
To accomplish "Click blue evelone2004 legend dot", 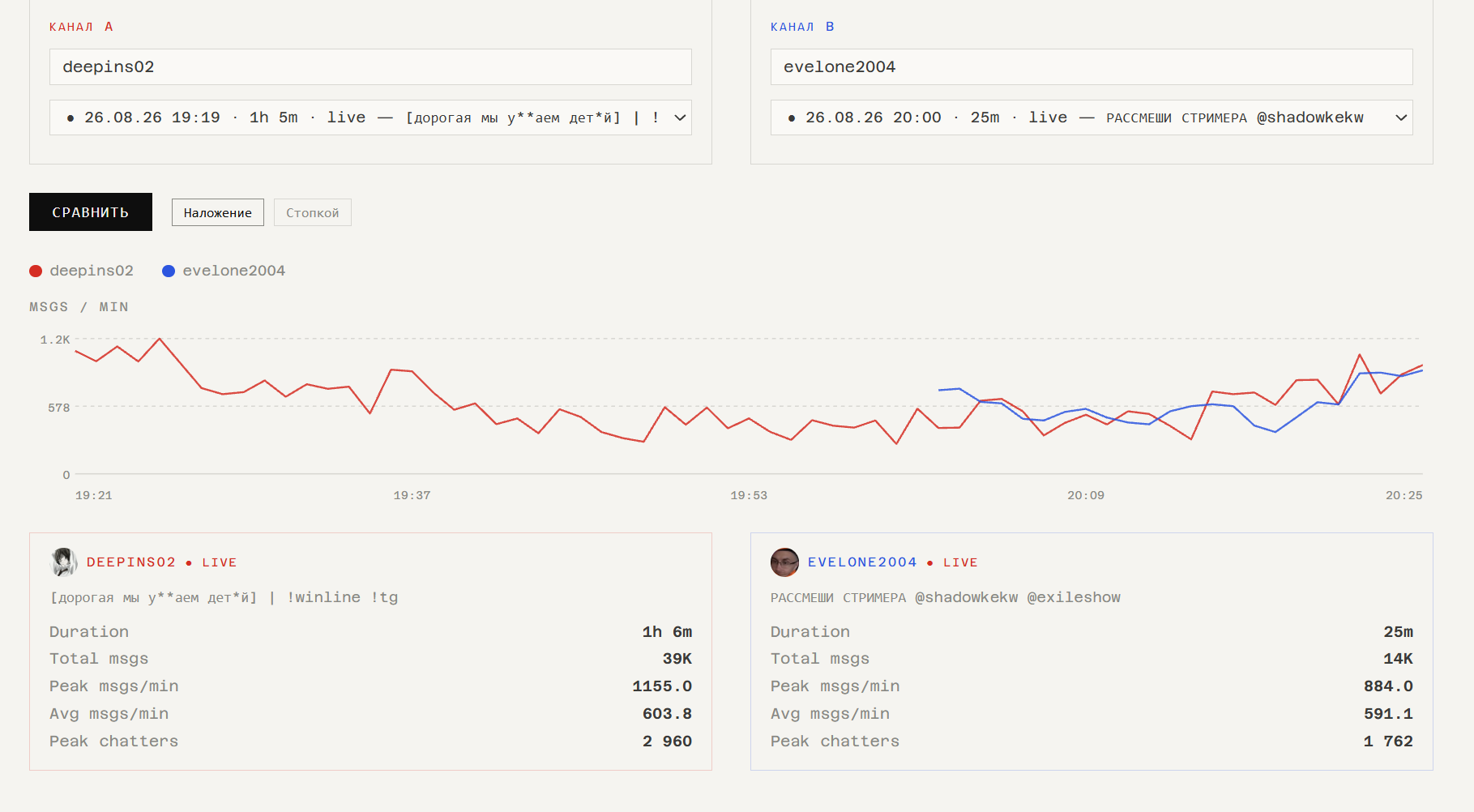I will [169, 271].
